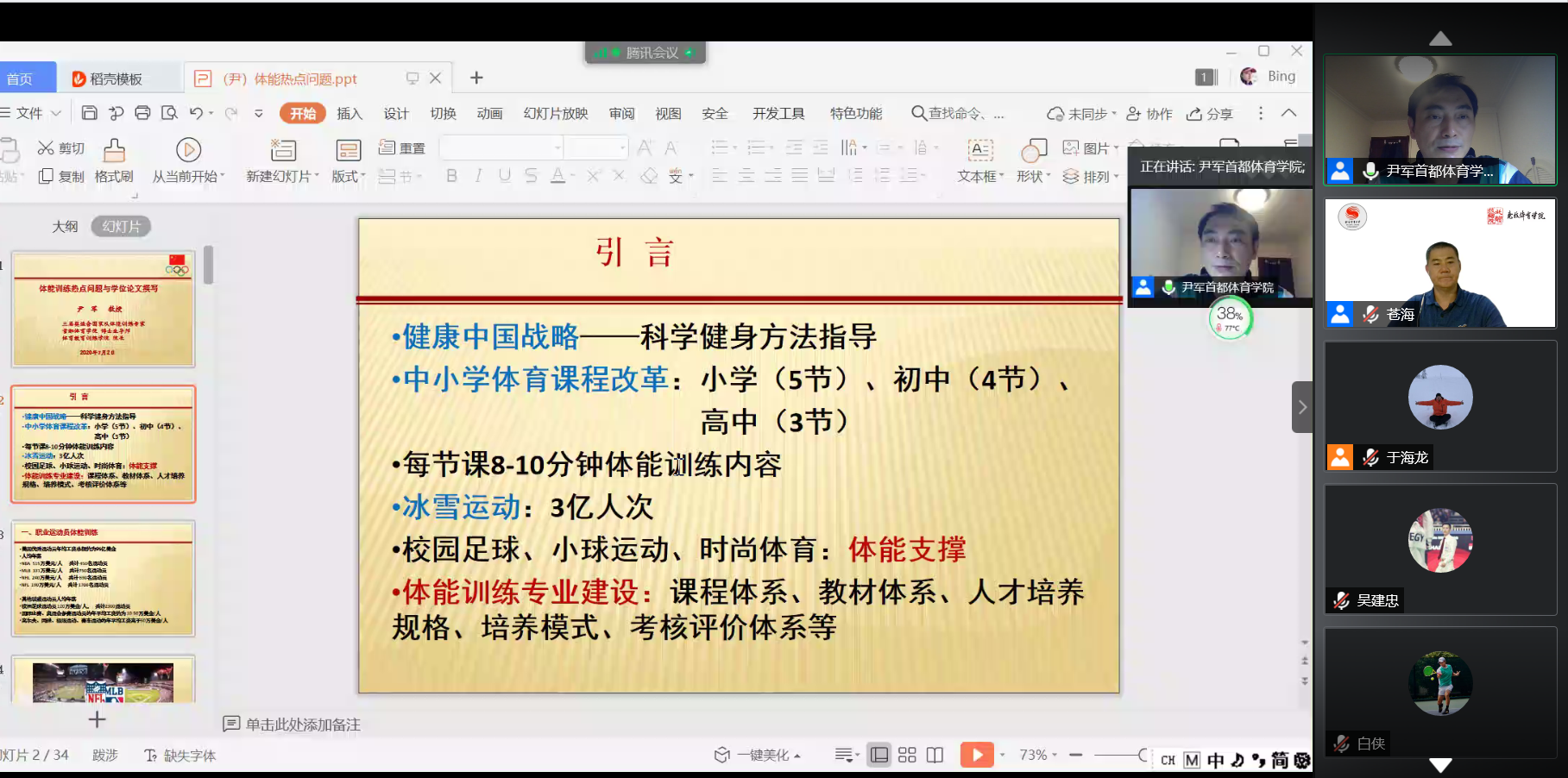
Task: Toggle underline formatting
Action: [504, 176]
